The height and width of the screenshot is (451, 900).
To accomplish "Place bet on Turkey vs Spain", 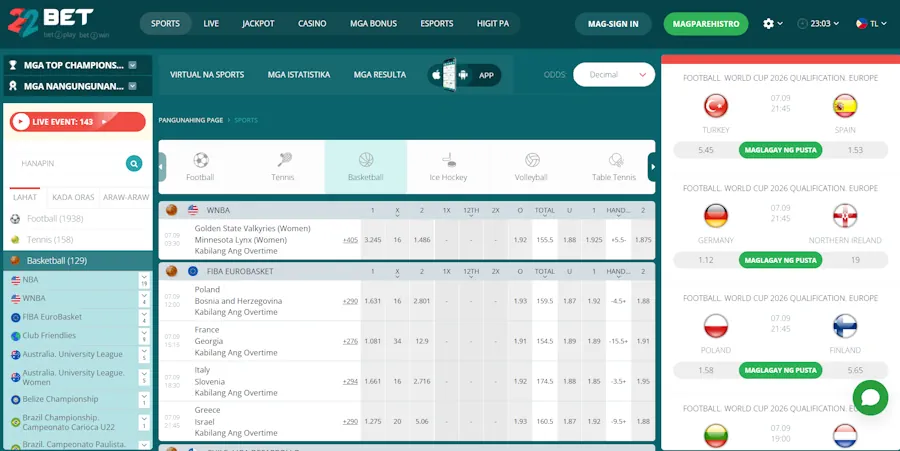I will coord(781,150).
